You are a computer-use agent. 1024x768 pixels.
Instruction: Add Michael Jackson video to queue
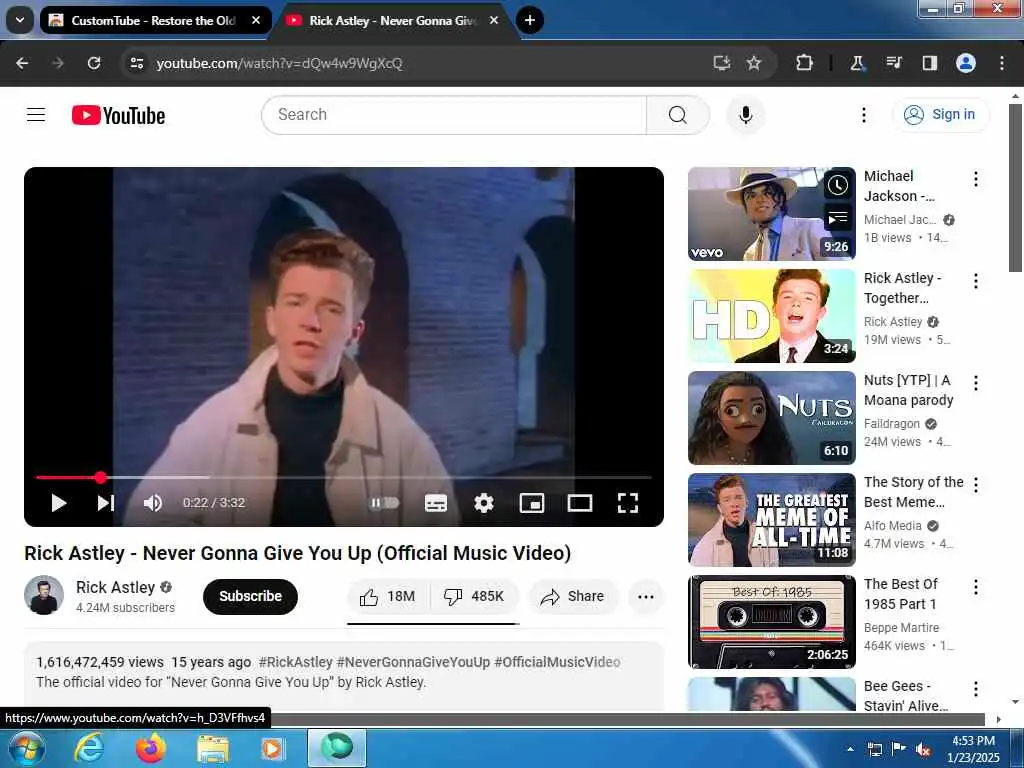[x=838, y=218]
